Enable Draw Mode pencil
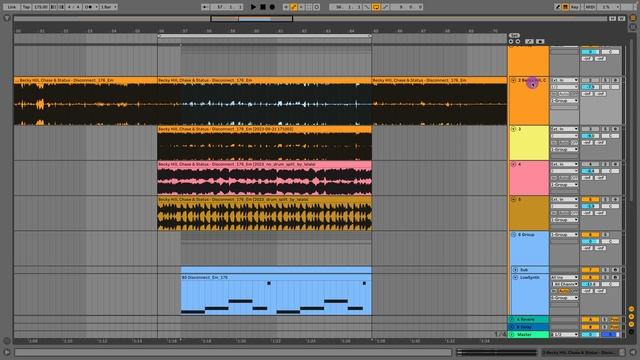Image resolution: width=640 pixels, height=360 pixels. (558, 7)
